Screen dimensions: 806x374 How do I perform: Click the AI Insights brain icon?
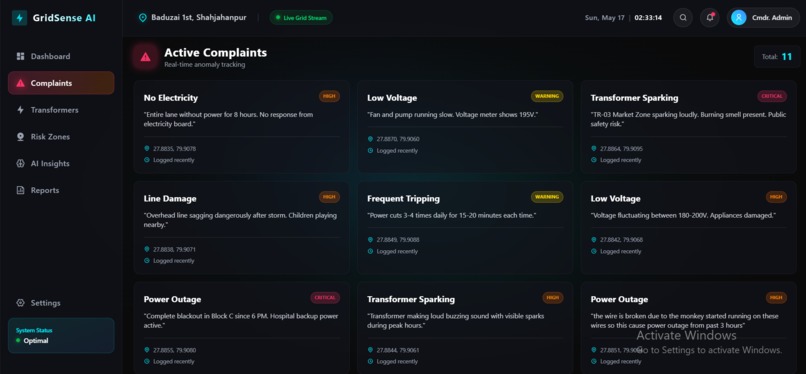(21, 163)
